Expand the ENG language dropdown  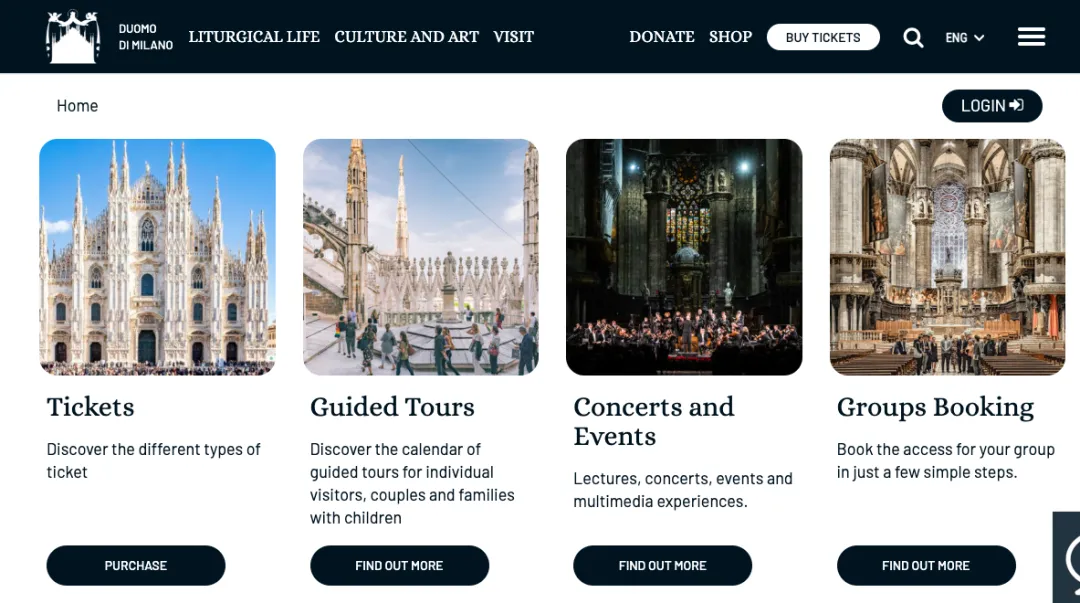tap(964, 37)
